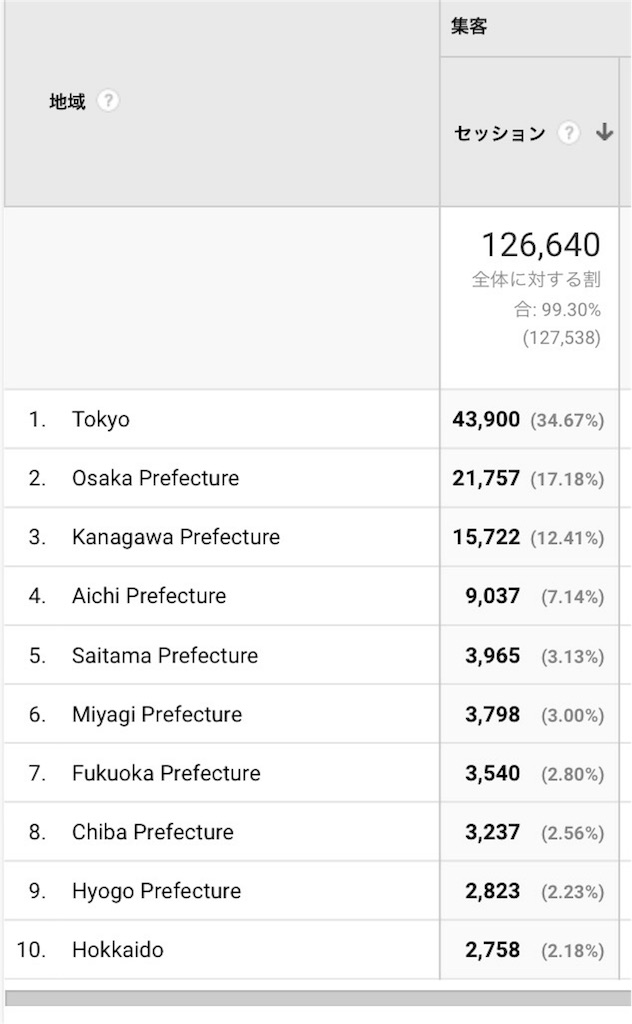632x1024 pixels.
Task: Click Osaka sessions value 21,757
Action: click(486, 479)
